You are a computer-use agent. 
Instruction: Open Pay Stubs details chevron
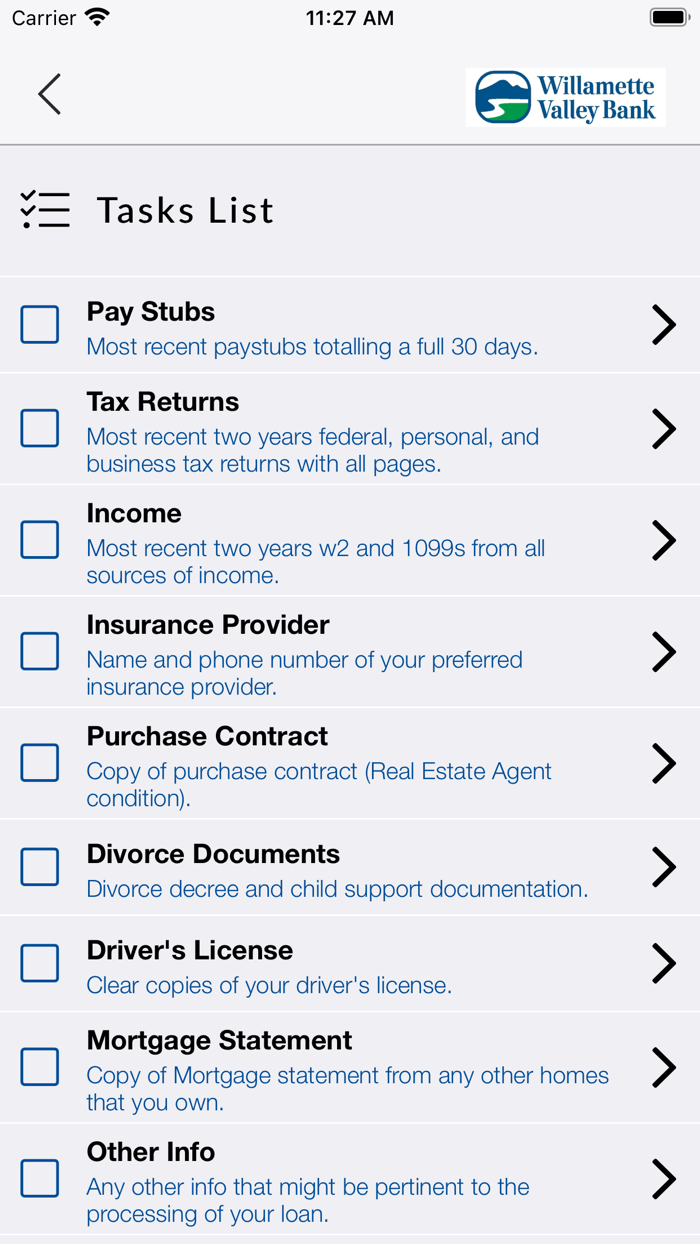(663, 325)
